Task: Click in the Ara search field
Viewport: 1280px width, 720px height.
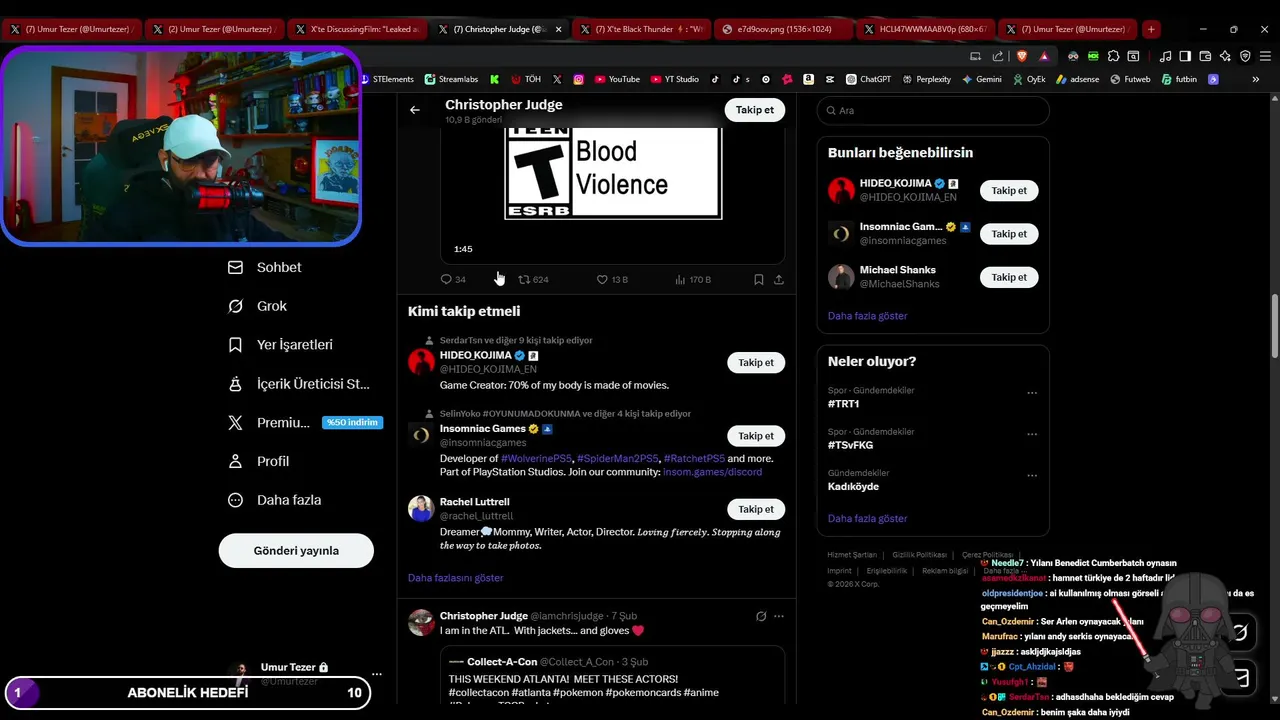Action: [x=933, y=111]
